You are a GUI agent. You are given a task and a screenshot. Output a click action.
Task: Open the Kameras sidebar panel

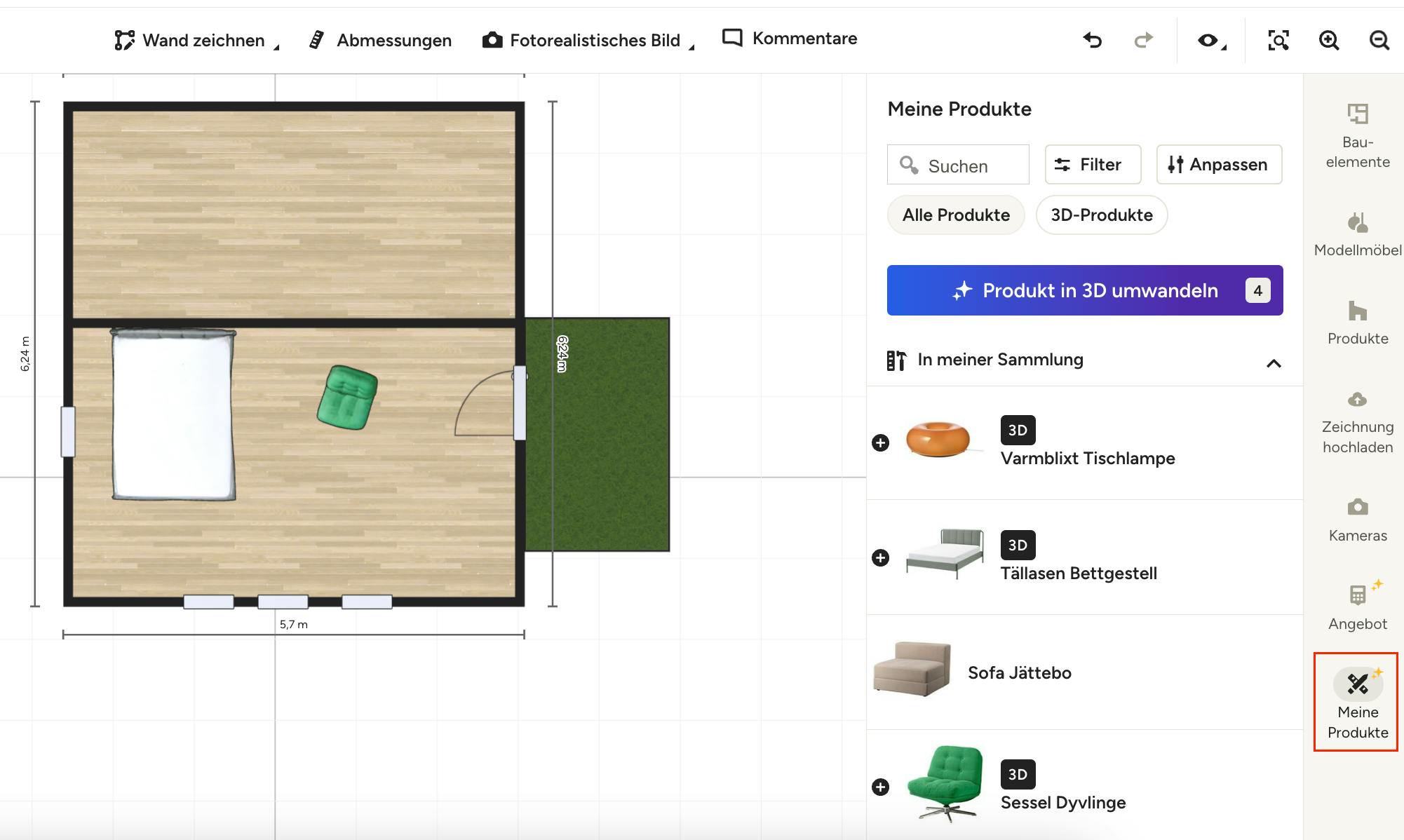click(1357, 520)
